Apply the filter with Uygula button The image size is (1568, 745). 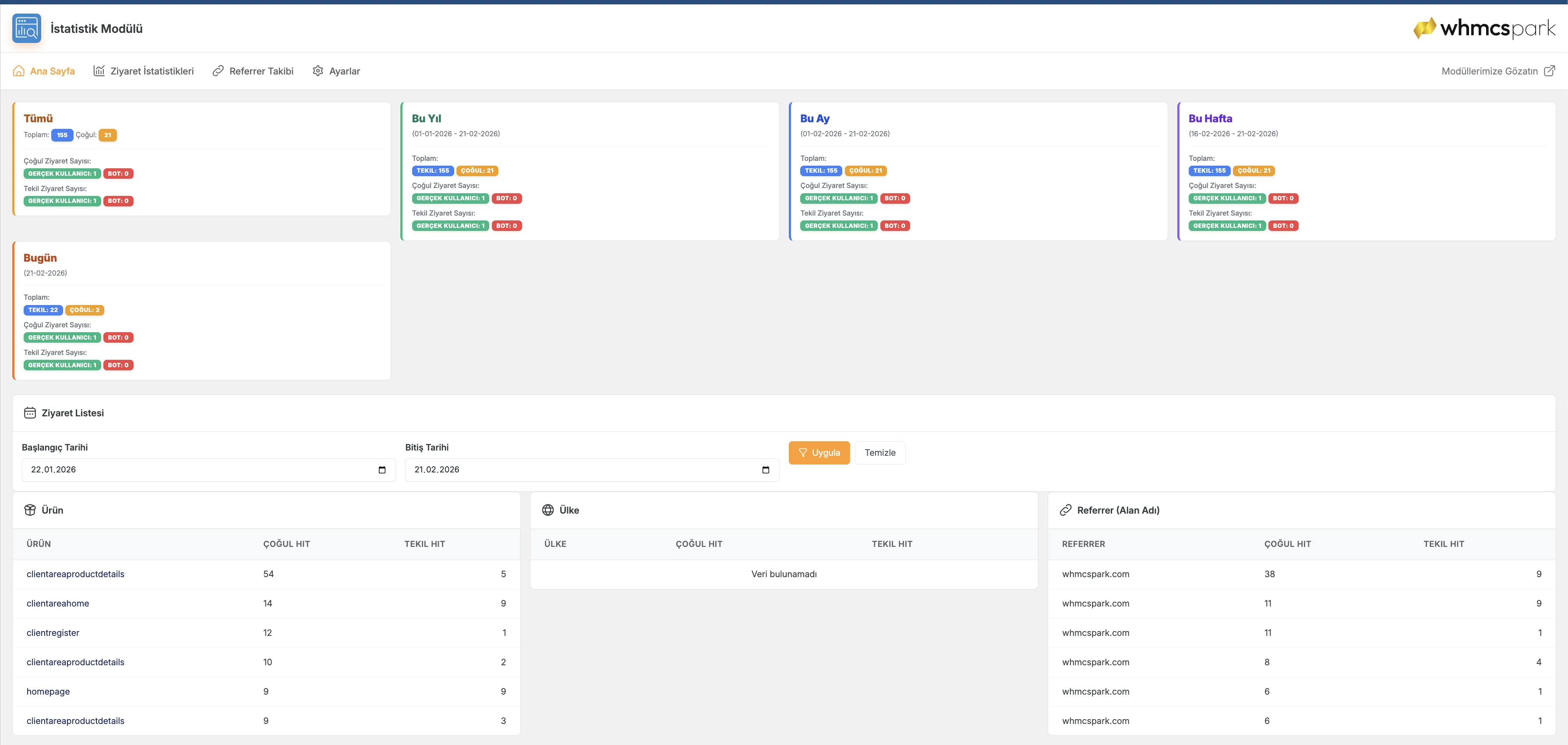pos(819,453)
